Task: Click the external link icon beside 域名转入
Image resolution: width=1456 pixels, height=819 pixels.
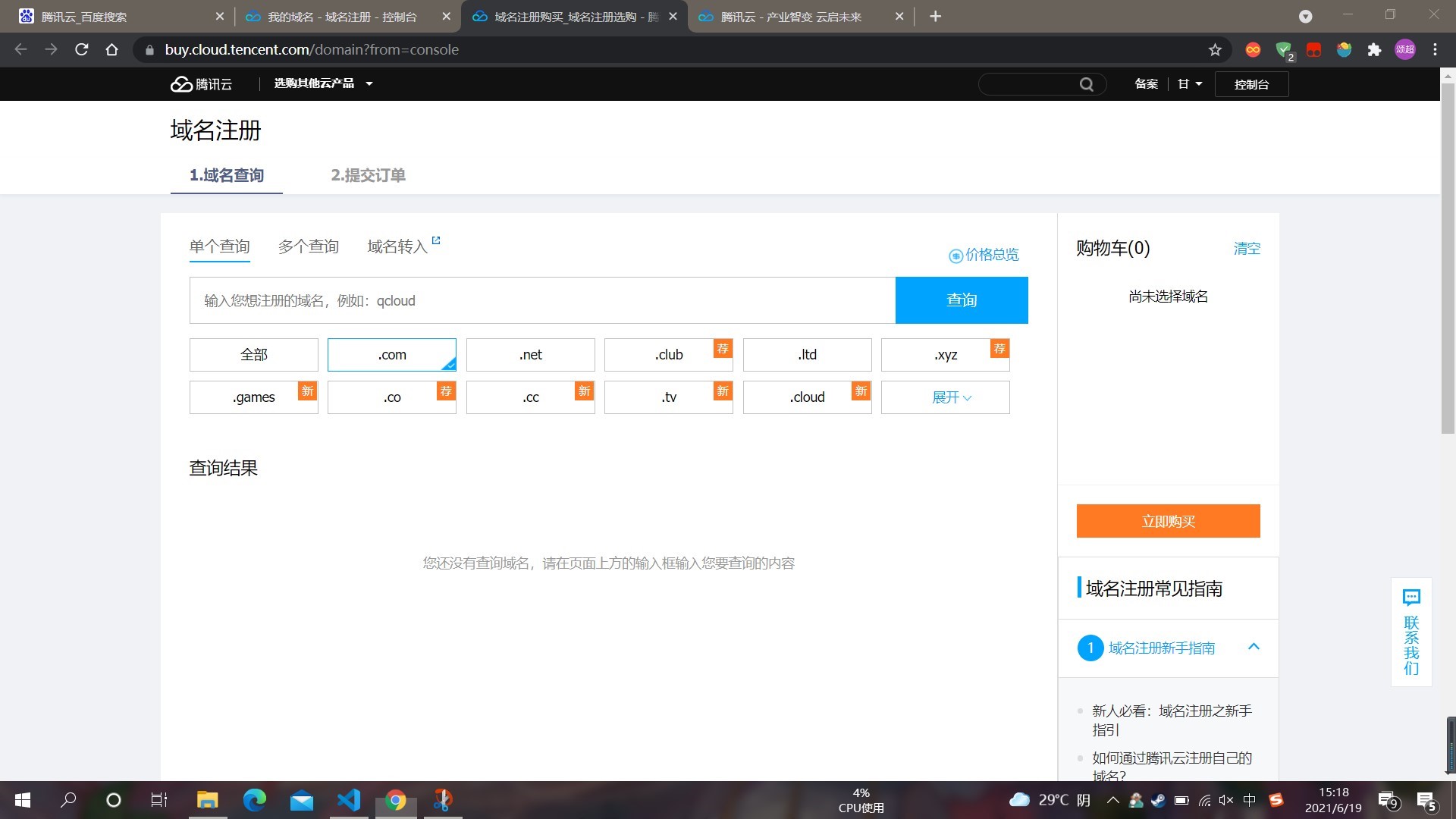Action: tap(436, 240)
